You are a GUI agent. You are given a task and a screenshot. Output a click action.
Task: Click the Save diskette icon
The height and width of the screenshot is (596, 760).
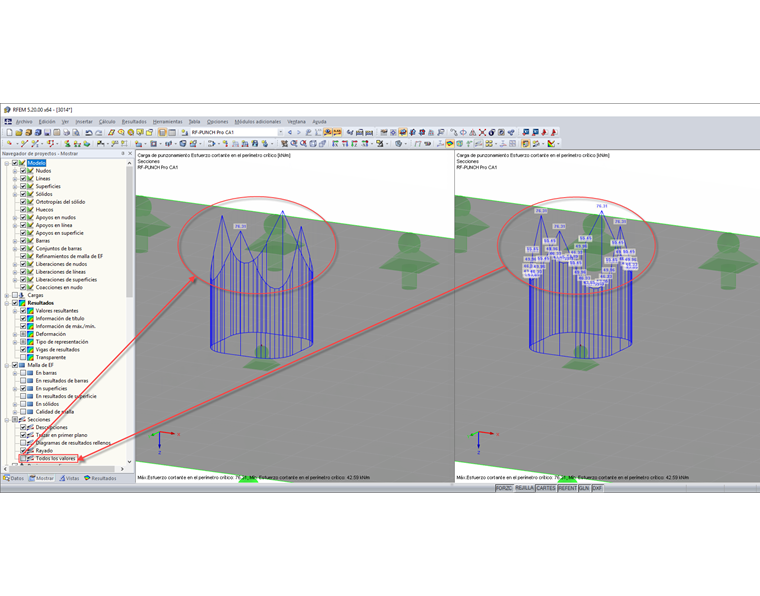pyautogui.click(x=48, y=132)
